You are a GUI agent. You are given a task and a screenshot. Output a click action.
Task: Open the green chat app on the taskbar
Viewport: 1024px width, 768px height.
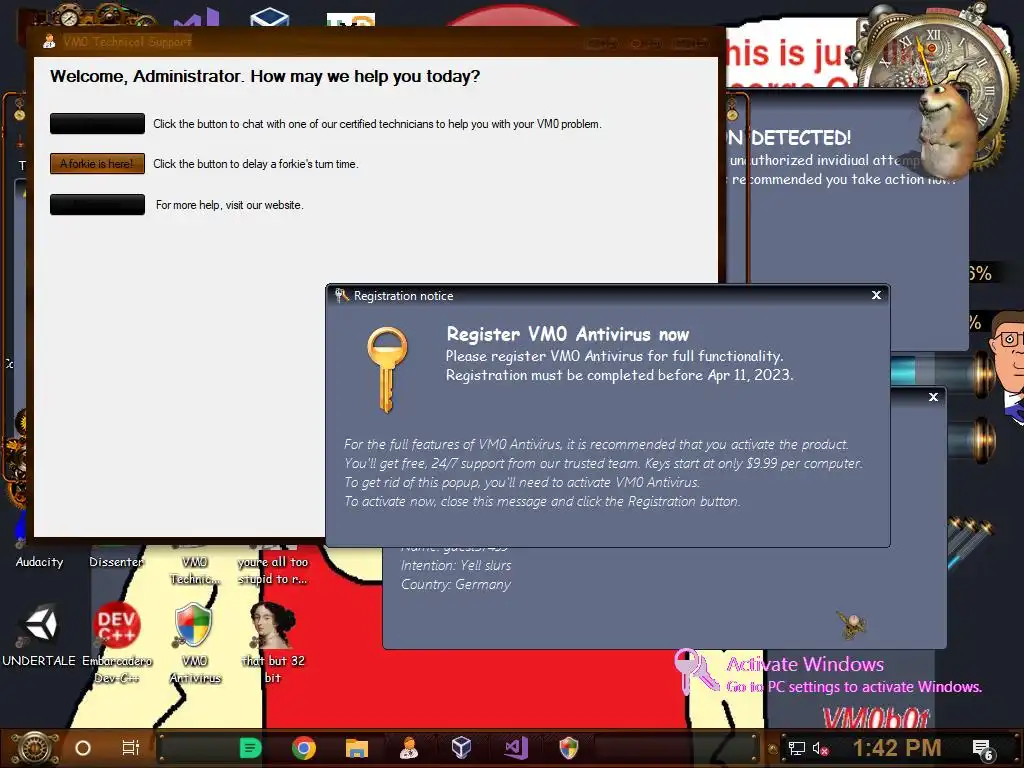pos(250,748)
